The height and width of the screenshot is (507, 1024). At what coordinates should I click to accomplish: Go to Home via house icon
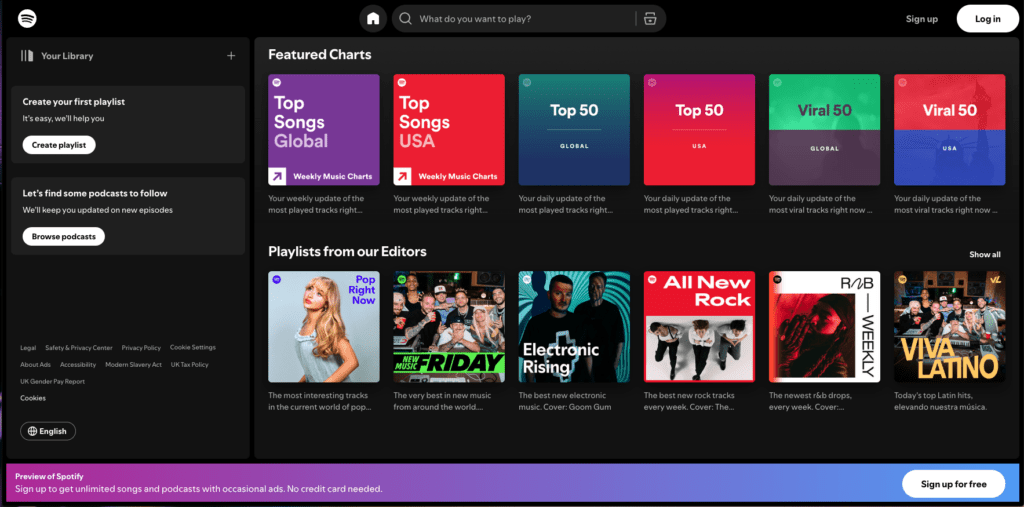pos(373,19)
